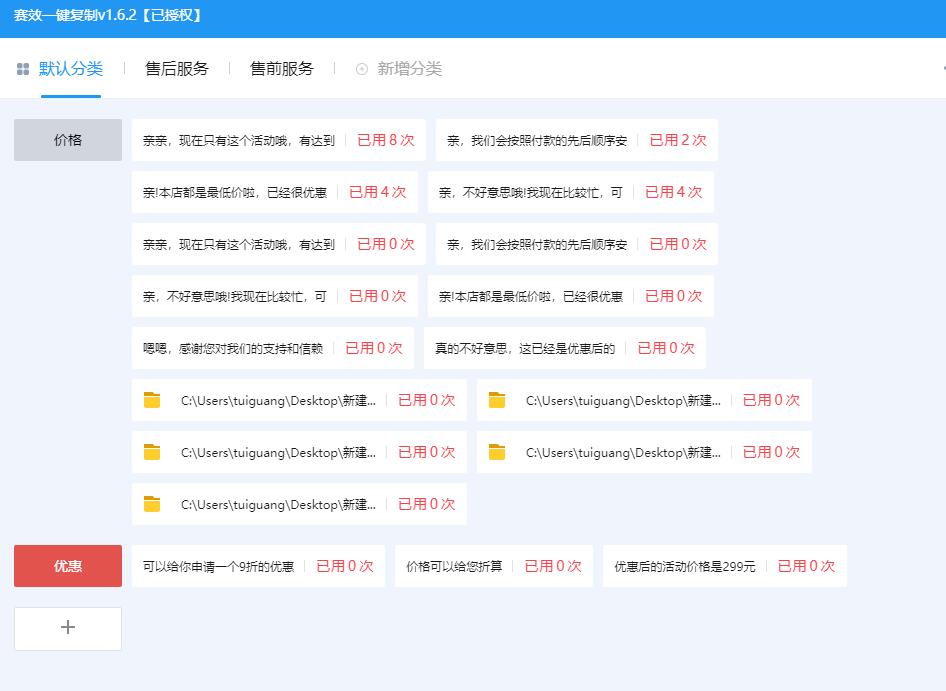Select the 价格 category button
The image size is (946, 691).
(67, 140)
